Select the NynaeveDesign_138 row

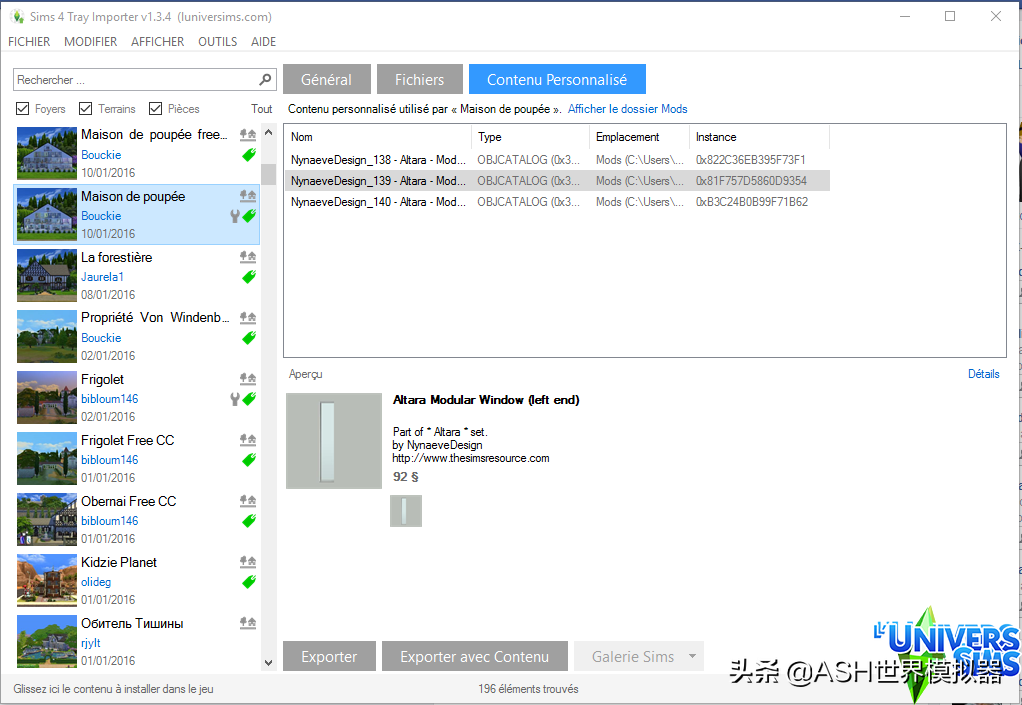coord(557,160)
